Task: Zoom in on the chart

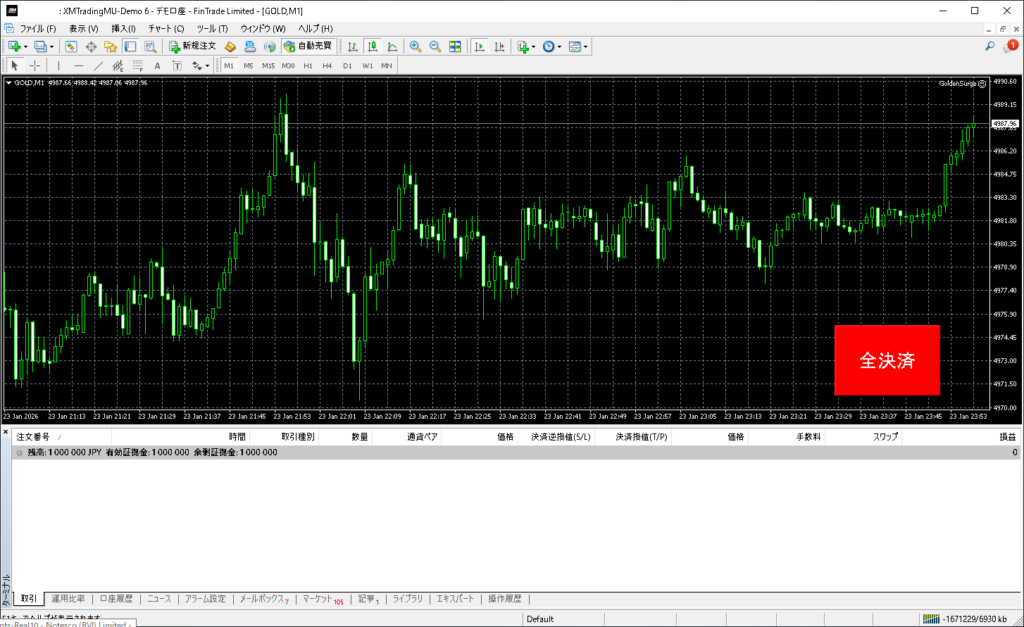Action: point(415,46)
